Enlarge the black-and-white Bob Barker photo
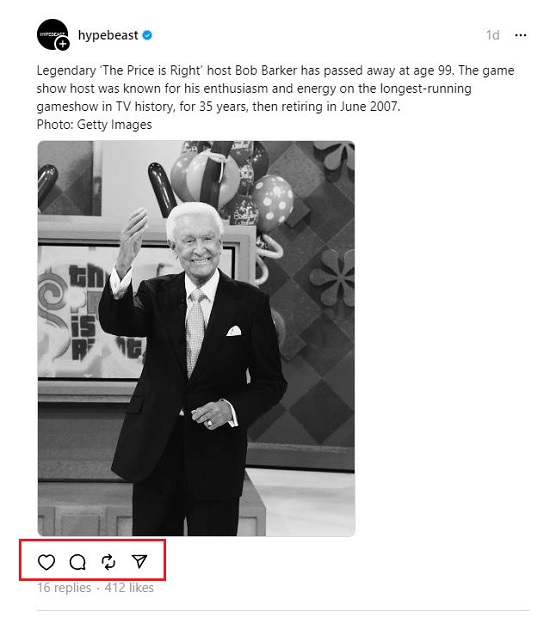550x617 pixels. point(196,338)
